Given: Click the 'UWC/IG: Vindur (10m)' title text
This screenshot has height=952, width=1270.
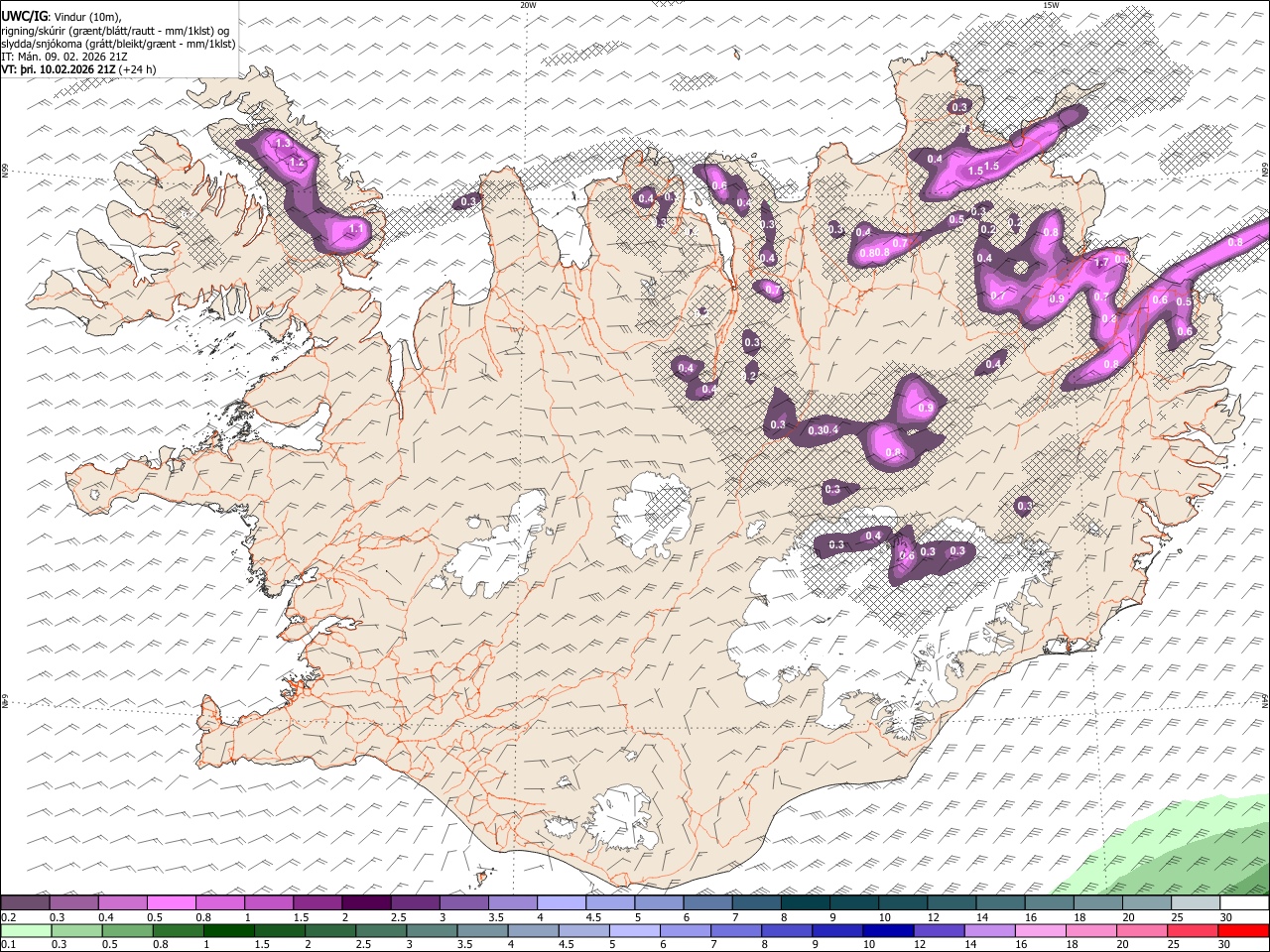Looking at the screenshot, I should pos(62,16).
